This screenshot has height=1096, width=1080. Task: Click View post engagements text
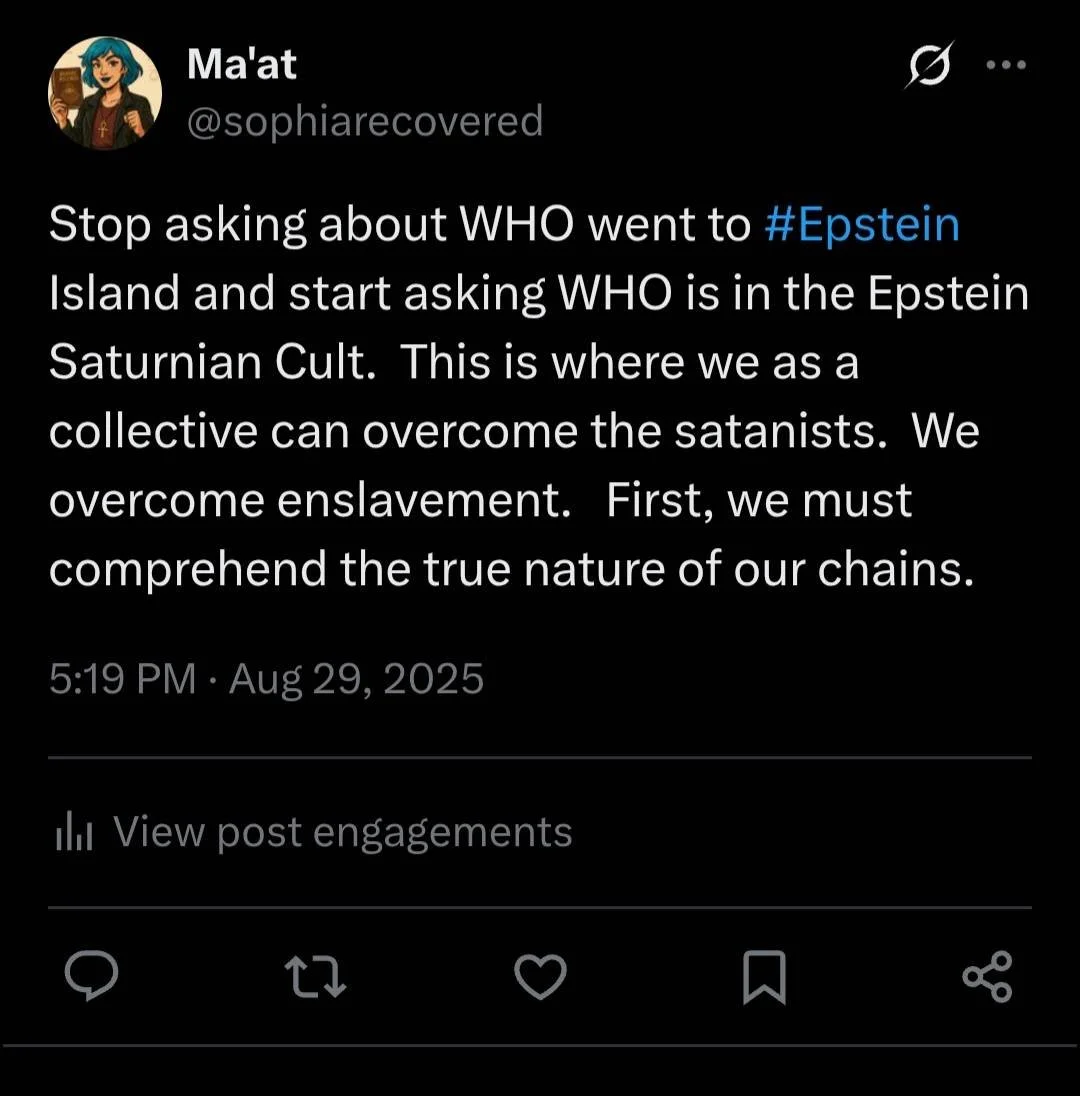click(x=342, y=832)
